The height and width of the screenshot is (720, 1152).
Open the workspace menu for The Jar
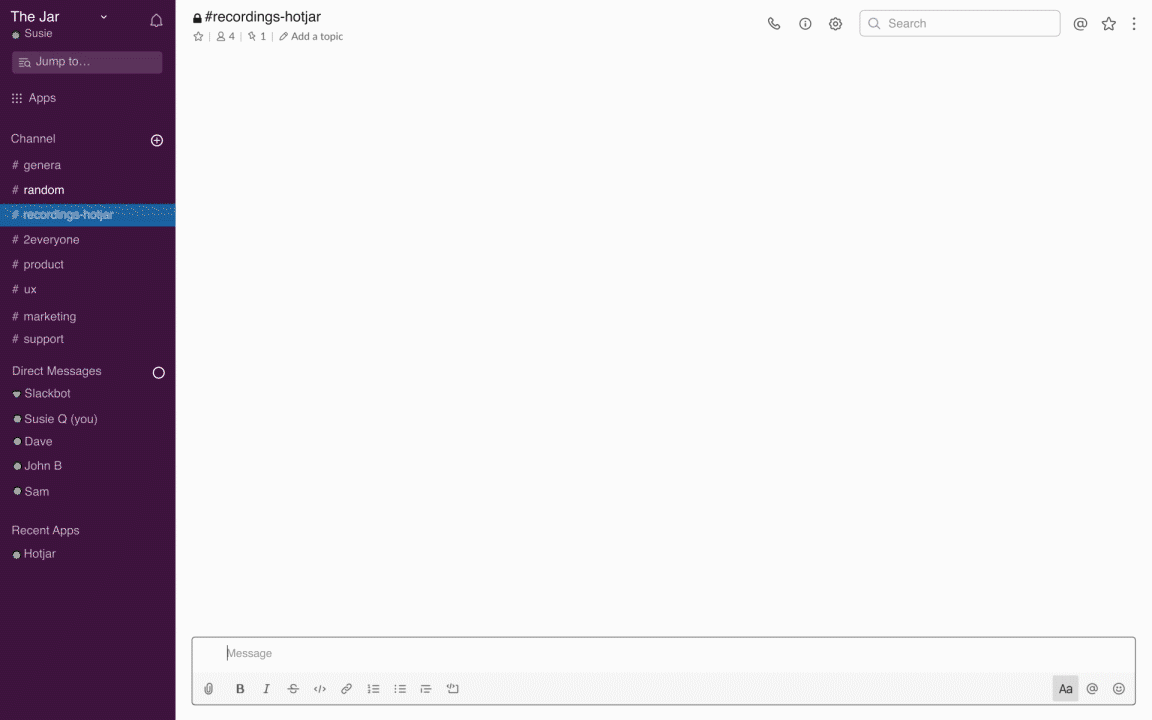60,17
